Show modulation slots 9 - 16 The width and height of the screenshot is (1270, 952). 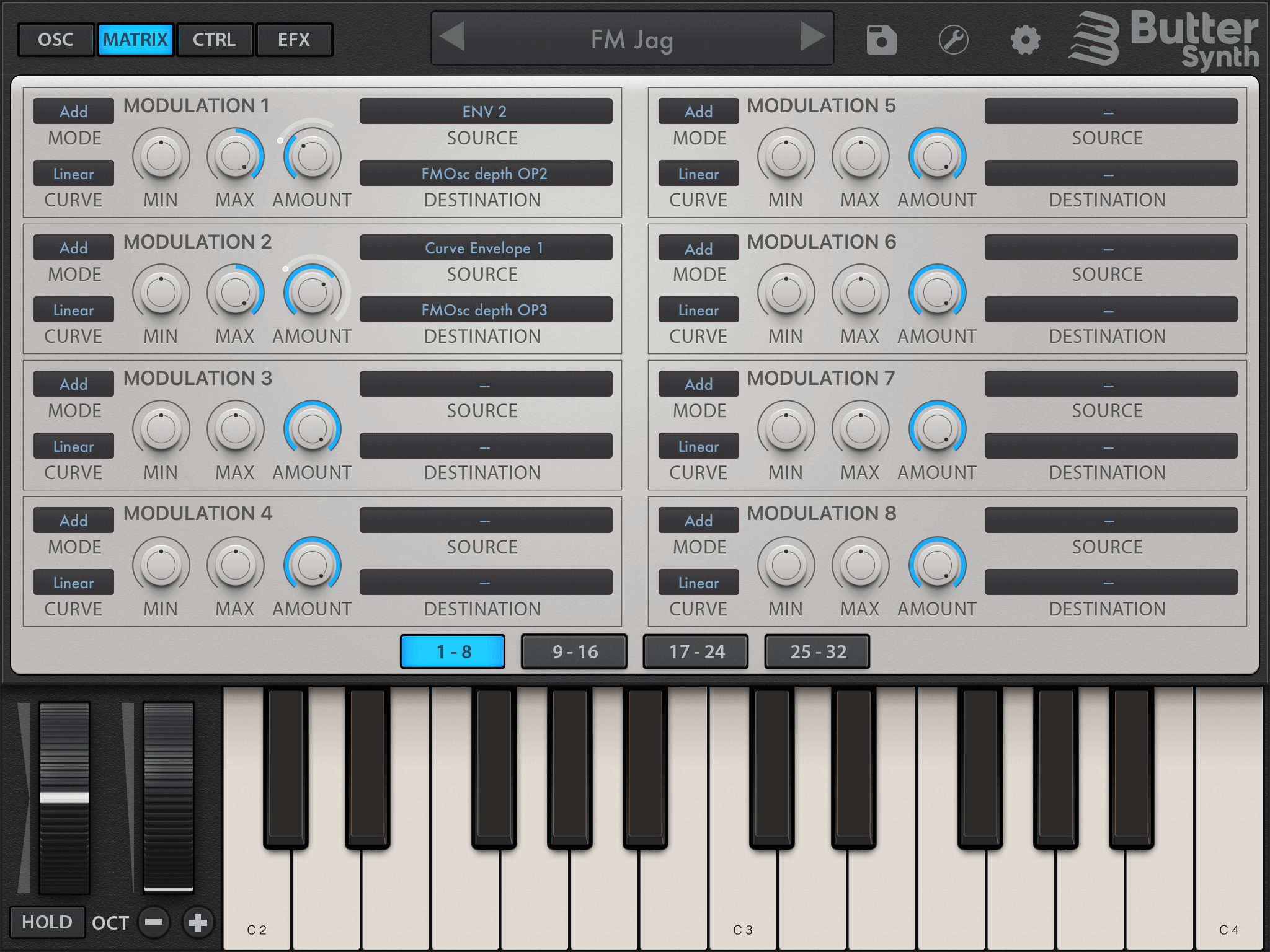pyautogui.click(x=574, y=651)
